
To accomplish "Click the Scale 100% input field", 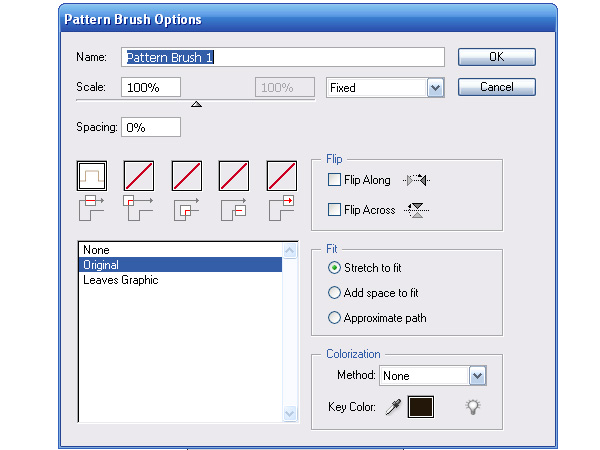I will pyautogui.click(x=151, y=87).
